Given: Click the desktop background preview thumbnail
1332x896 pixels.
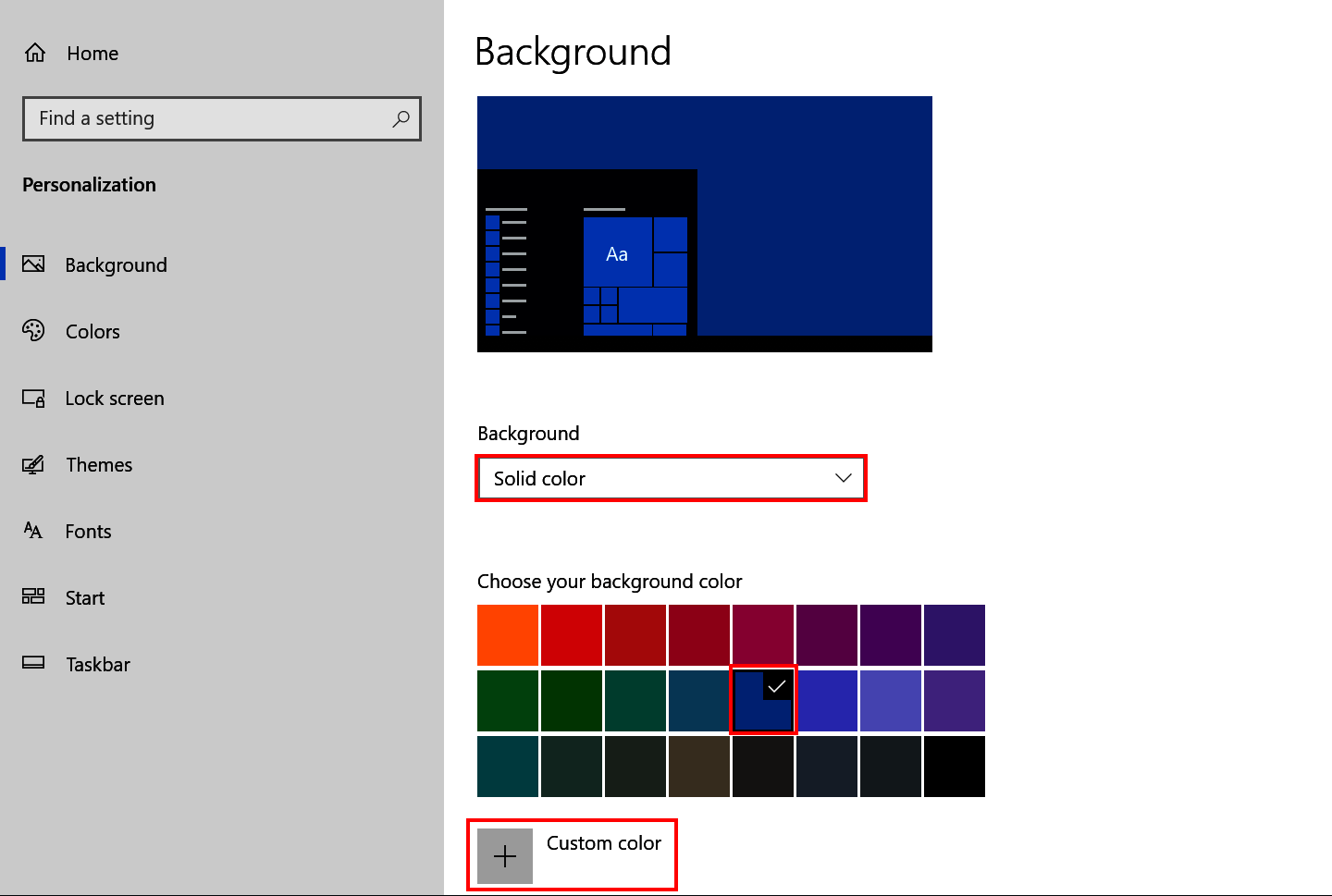Looking at the screenshot, I should coord(704,223).
